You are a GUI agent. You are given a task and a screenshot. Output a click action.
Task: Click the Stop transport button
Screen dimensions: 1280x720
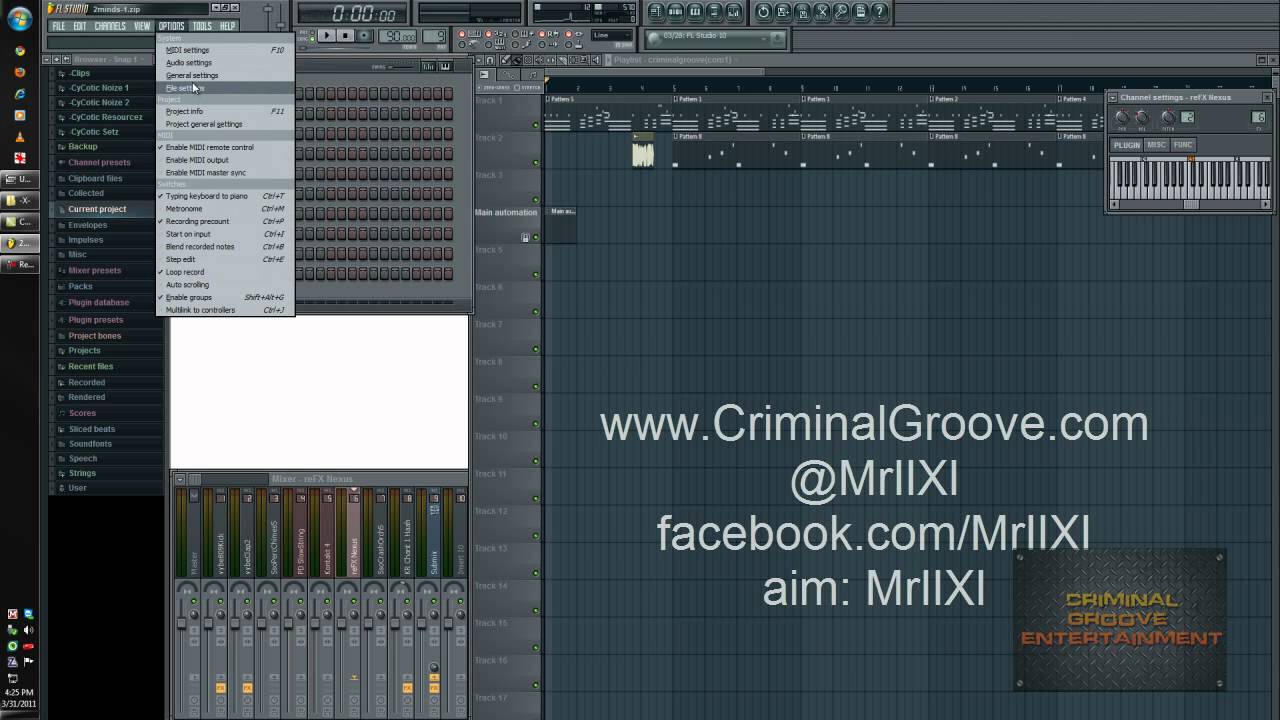click(x=345, y=35)
